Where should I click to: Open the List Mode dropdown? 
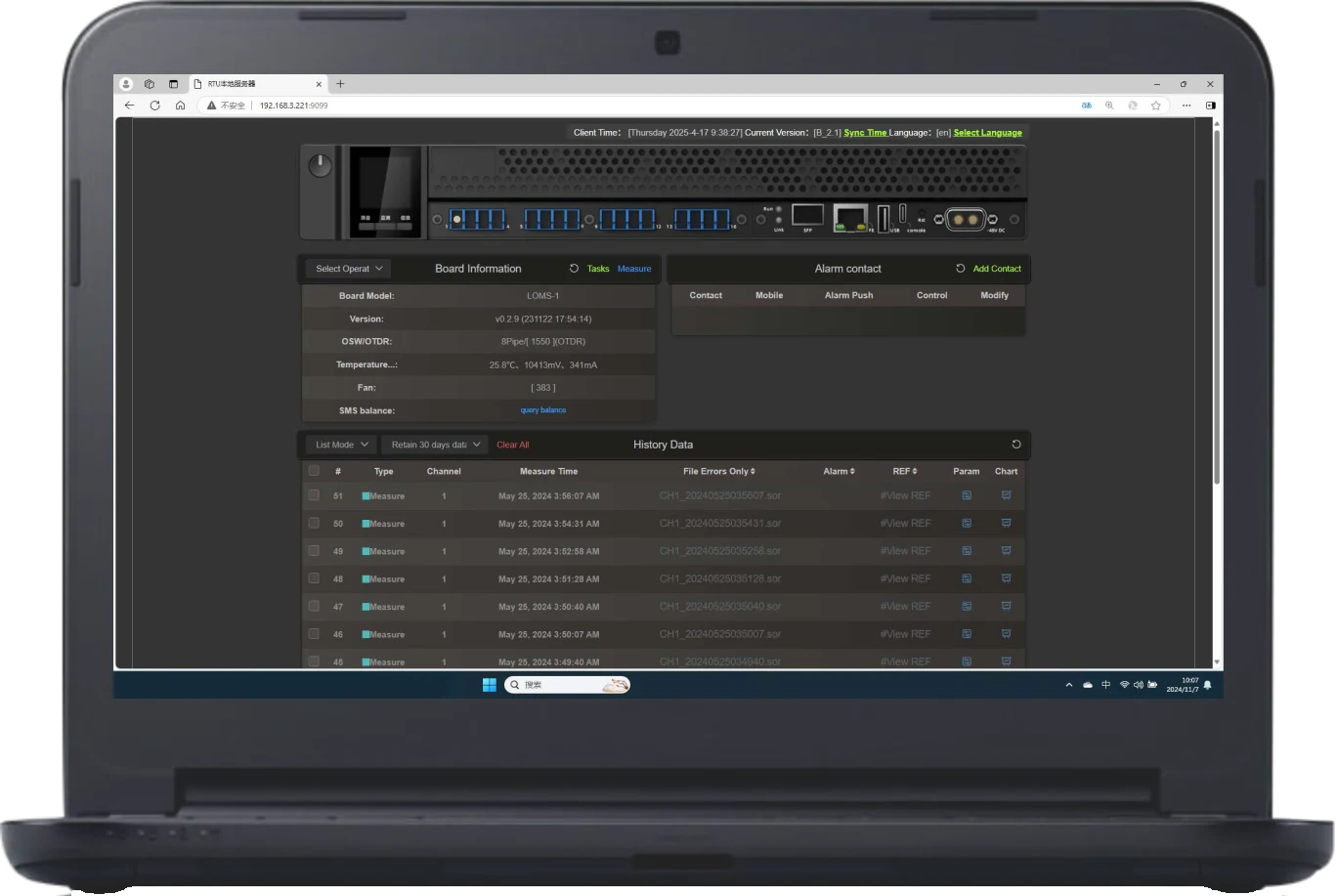(341, 445)
